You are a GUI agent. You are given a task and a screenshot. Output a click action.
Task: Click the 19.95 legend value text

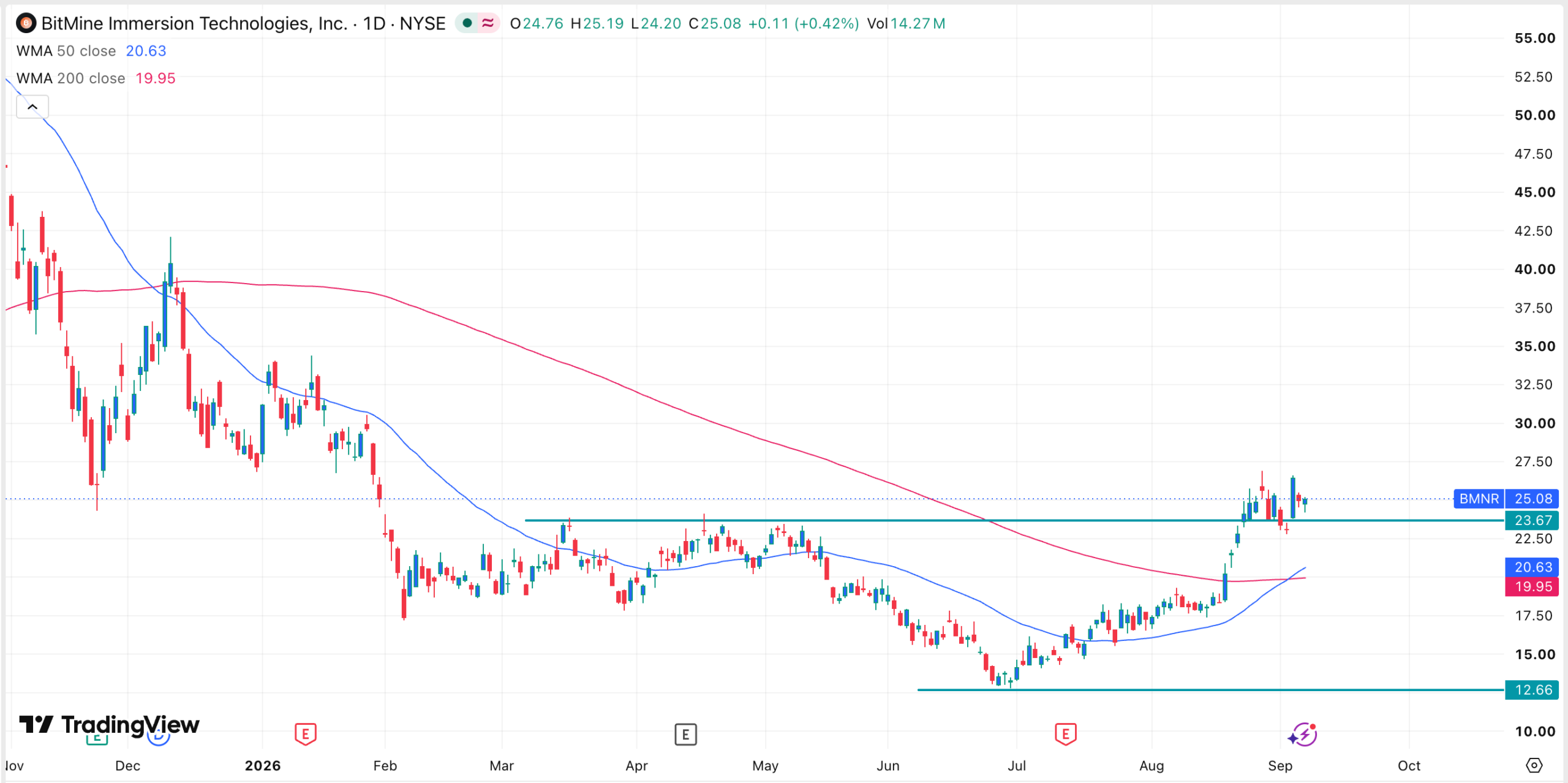[x=155, y=78]
